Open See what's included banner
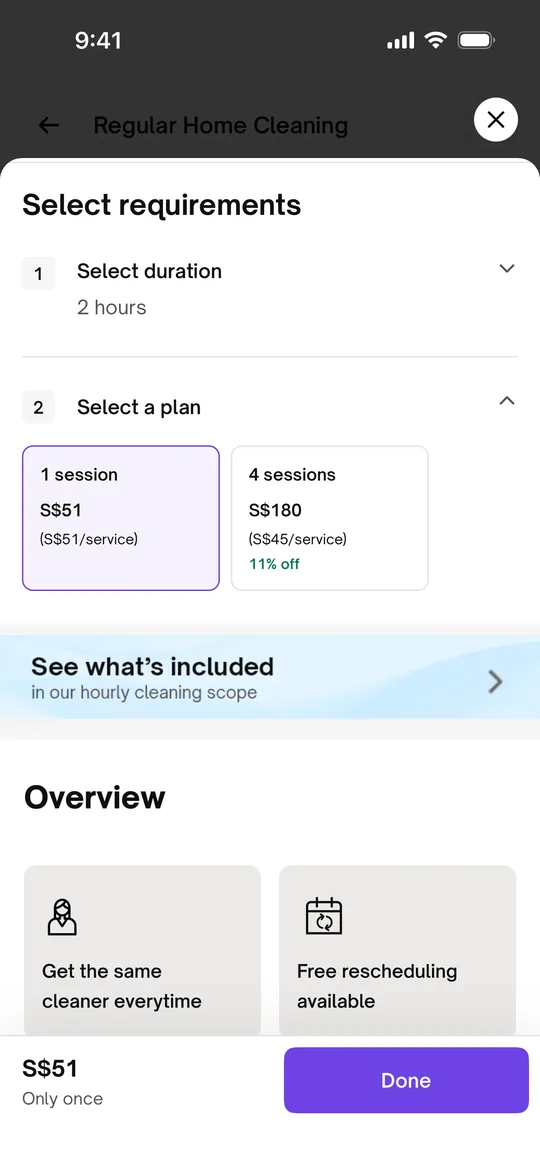 pyautogui.click(x=270, y=677)
